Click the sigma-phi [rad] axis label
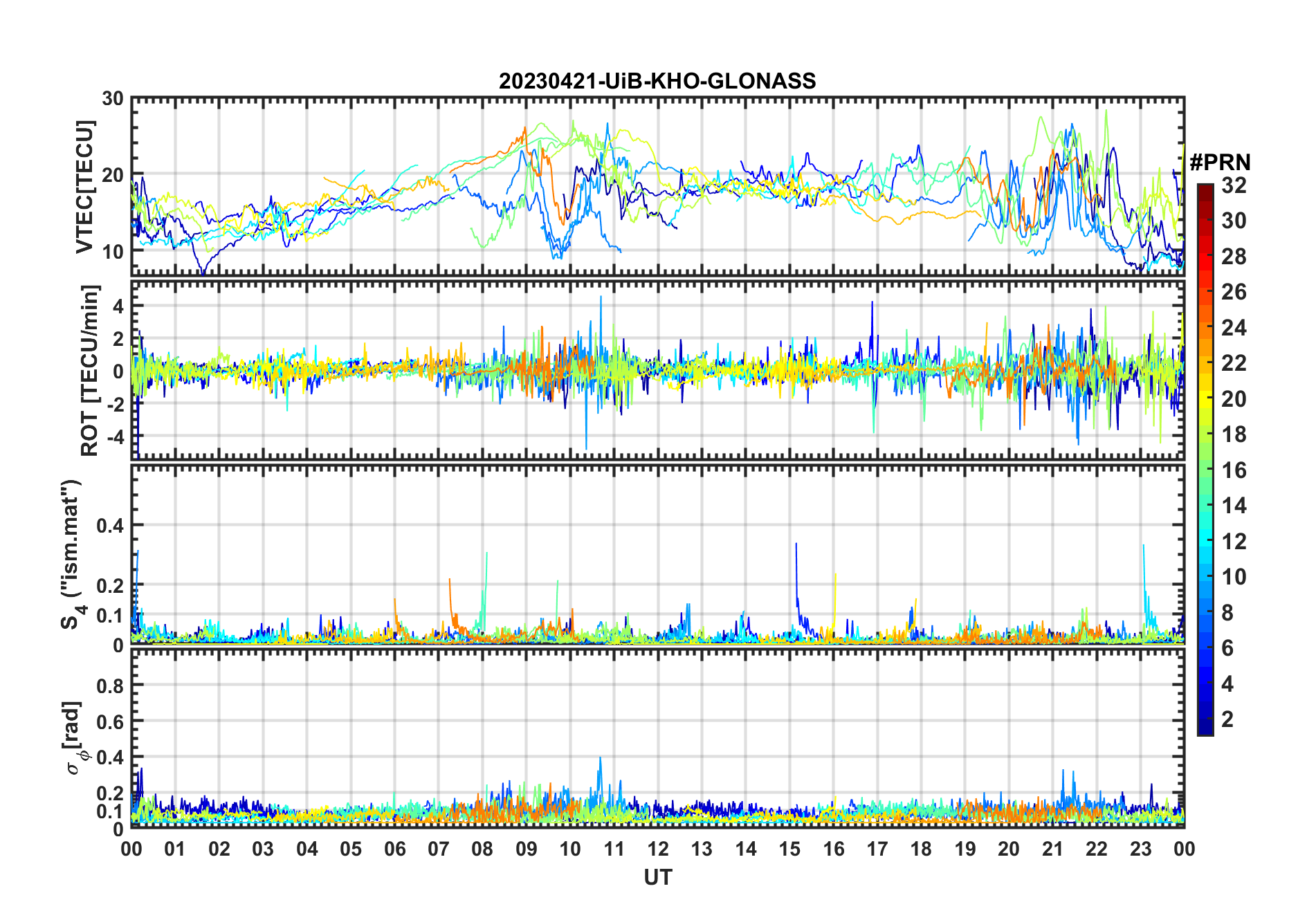 coord(75,737)
